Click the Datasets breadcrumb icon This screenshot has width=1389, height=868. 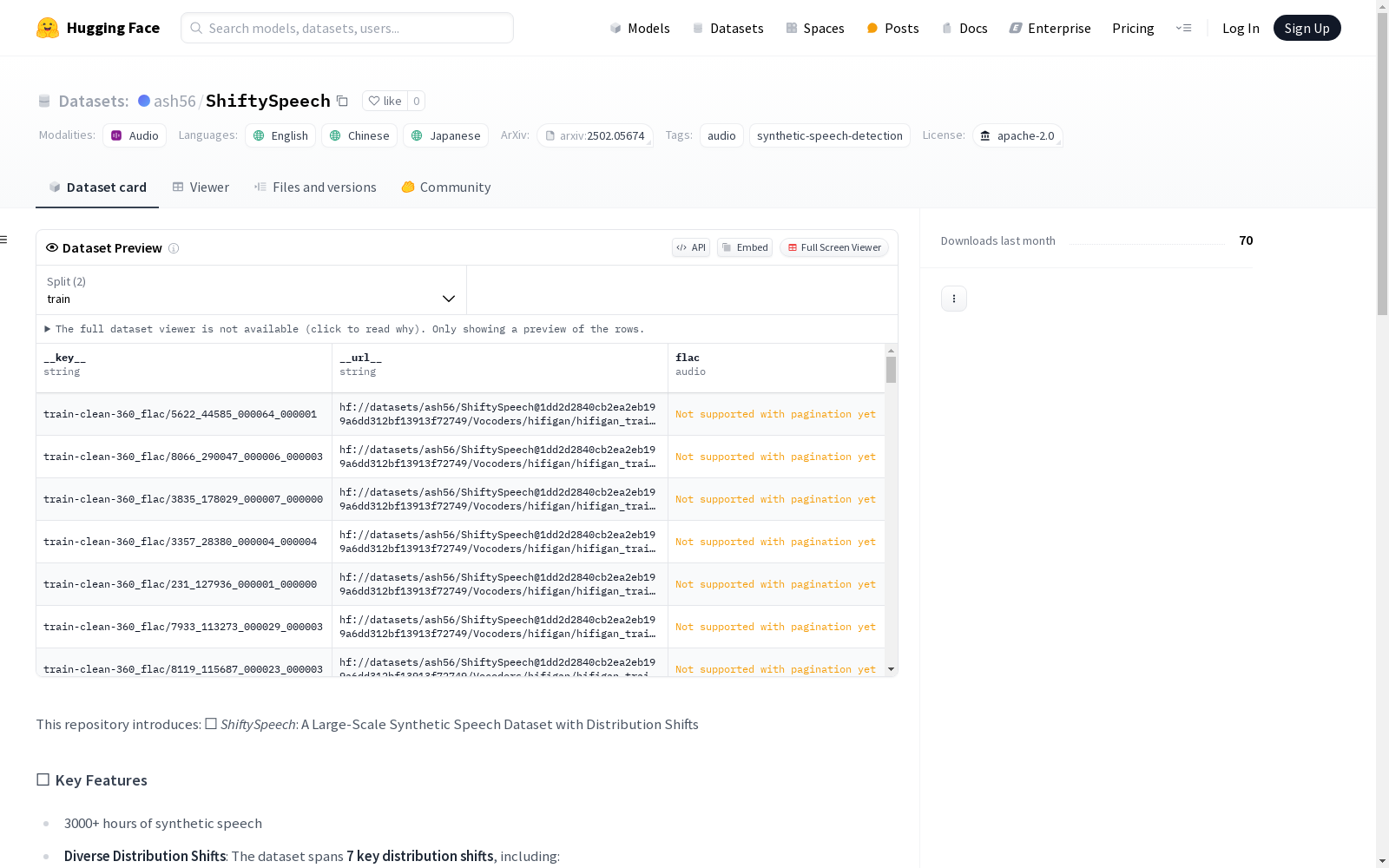[x=44, y=102]
